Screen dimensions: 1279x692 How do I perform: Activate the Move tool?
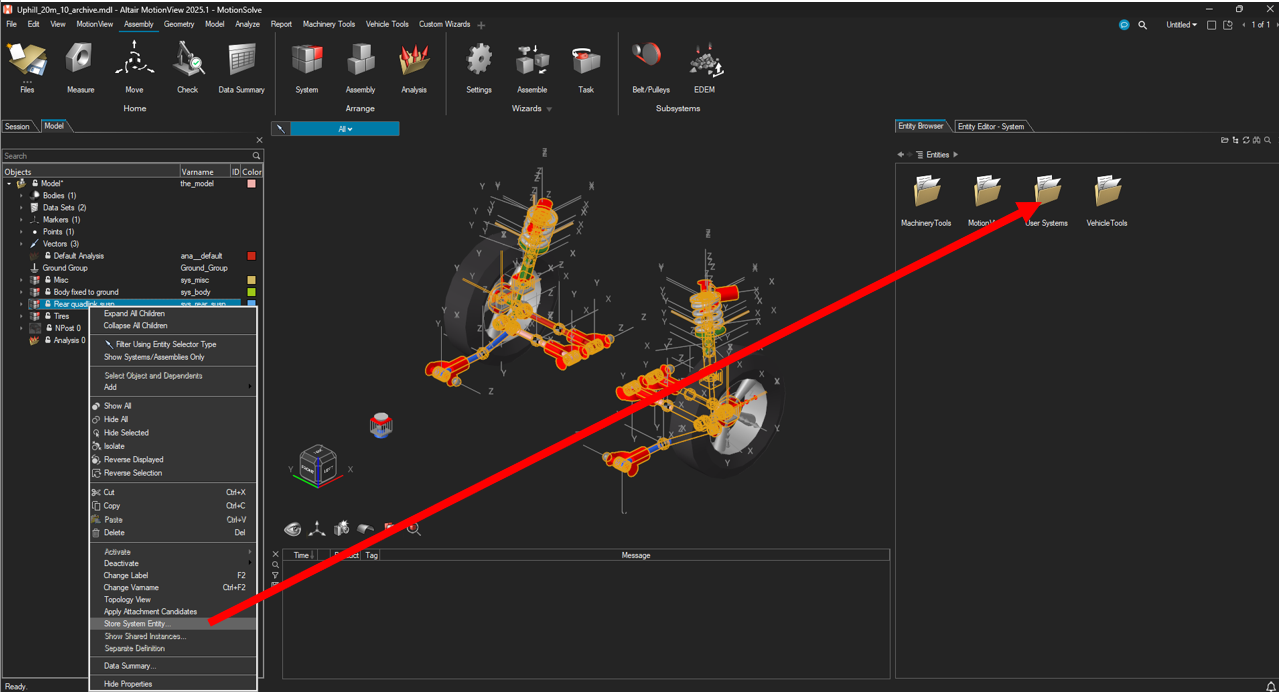(134, 68)
